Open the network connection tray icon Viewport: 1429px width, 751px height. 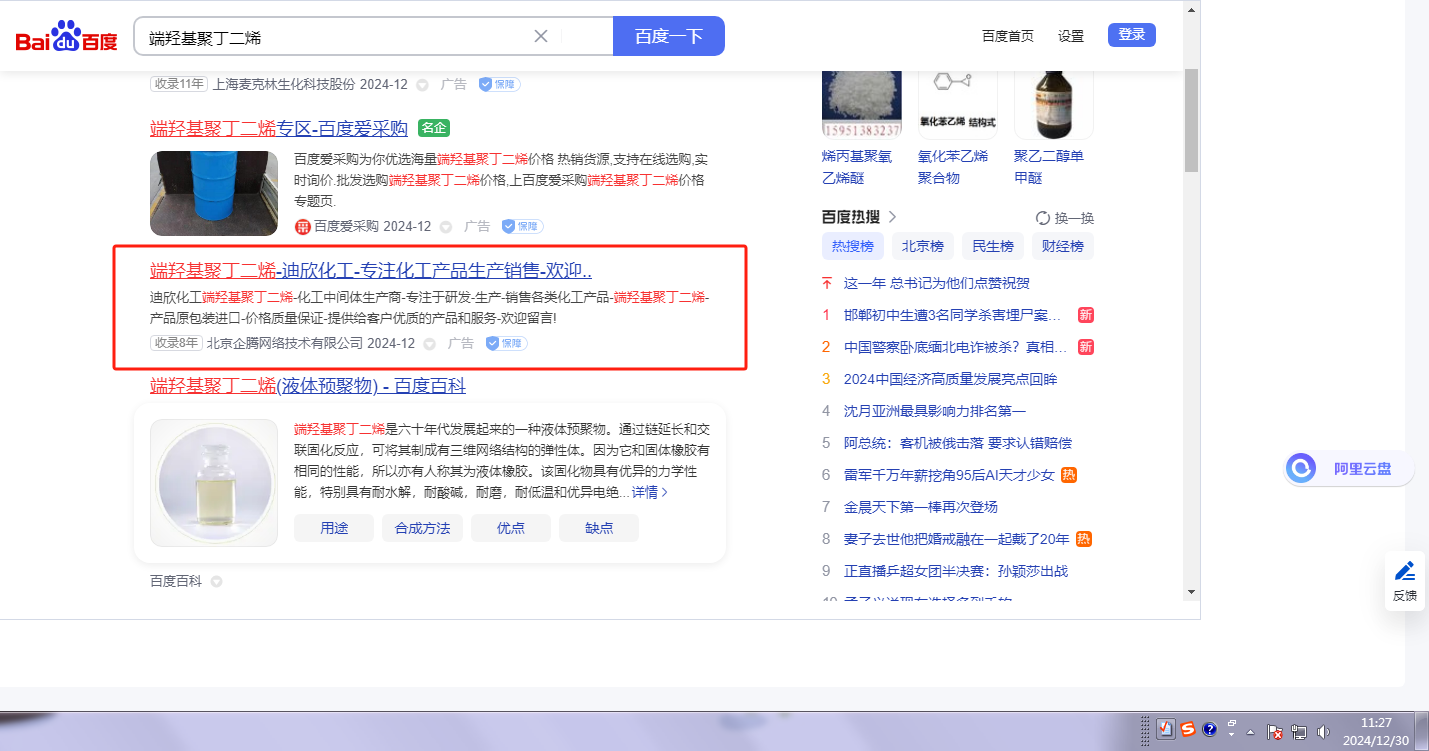pos(1299,731)
